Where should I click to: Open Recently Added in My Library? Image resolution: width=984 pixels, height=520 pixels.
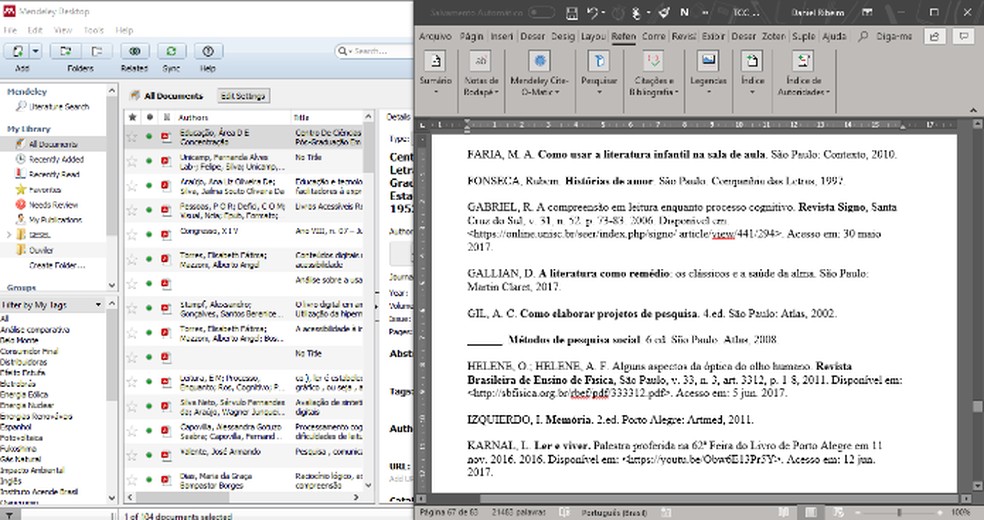click(56, 159)
